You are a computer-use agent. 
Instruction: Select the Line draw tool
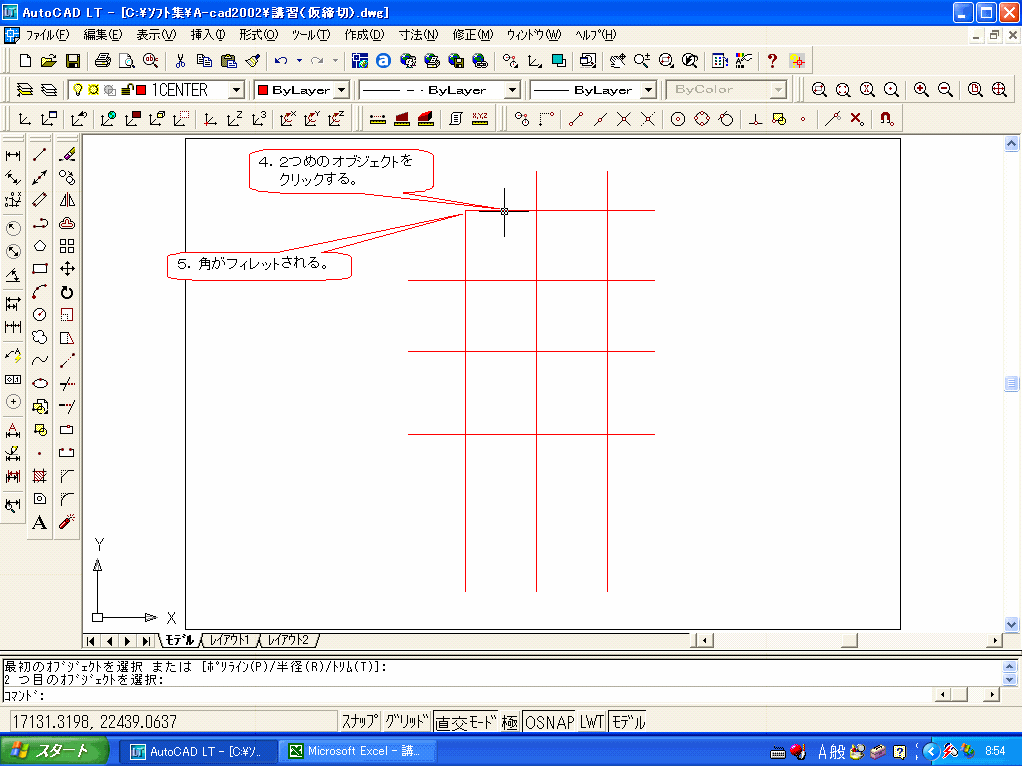point(40,155)
